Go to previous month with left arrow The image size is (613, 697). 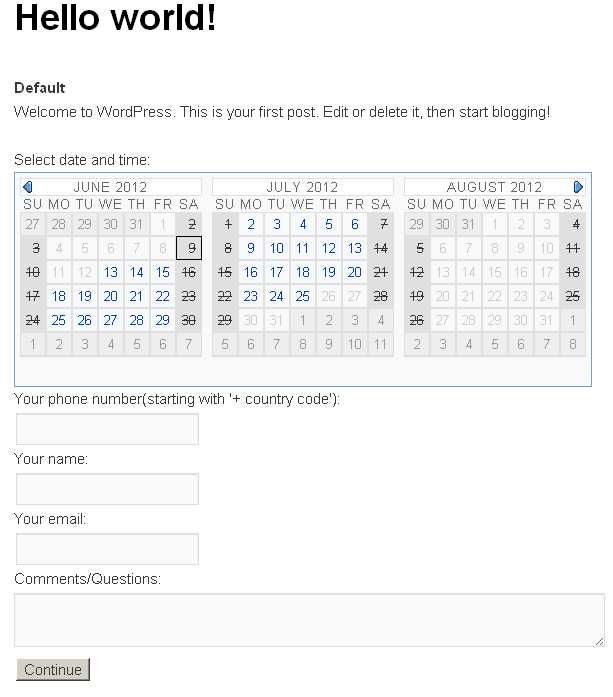click(x=28, y=187)
